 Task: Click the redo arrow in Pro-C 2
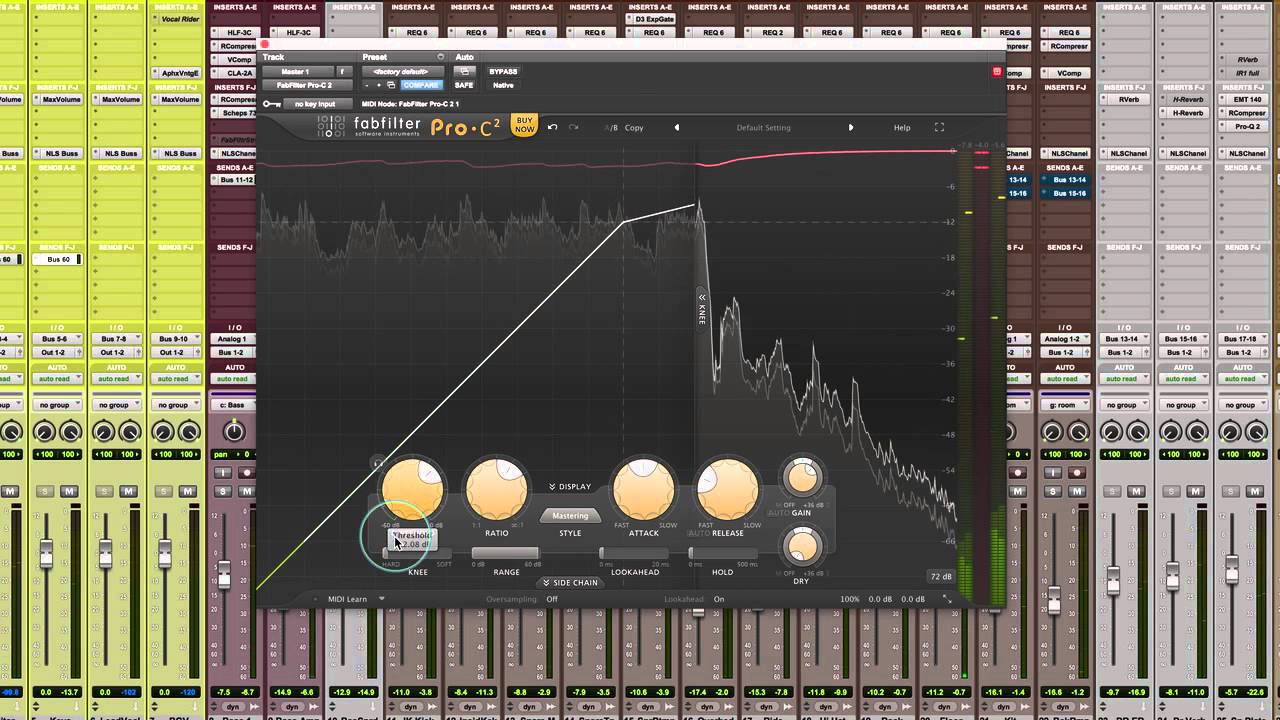click(x=575, y=127)
